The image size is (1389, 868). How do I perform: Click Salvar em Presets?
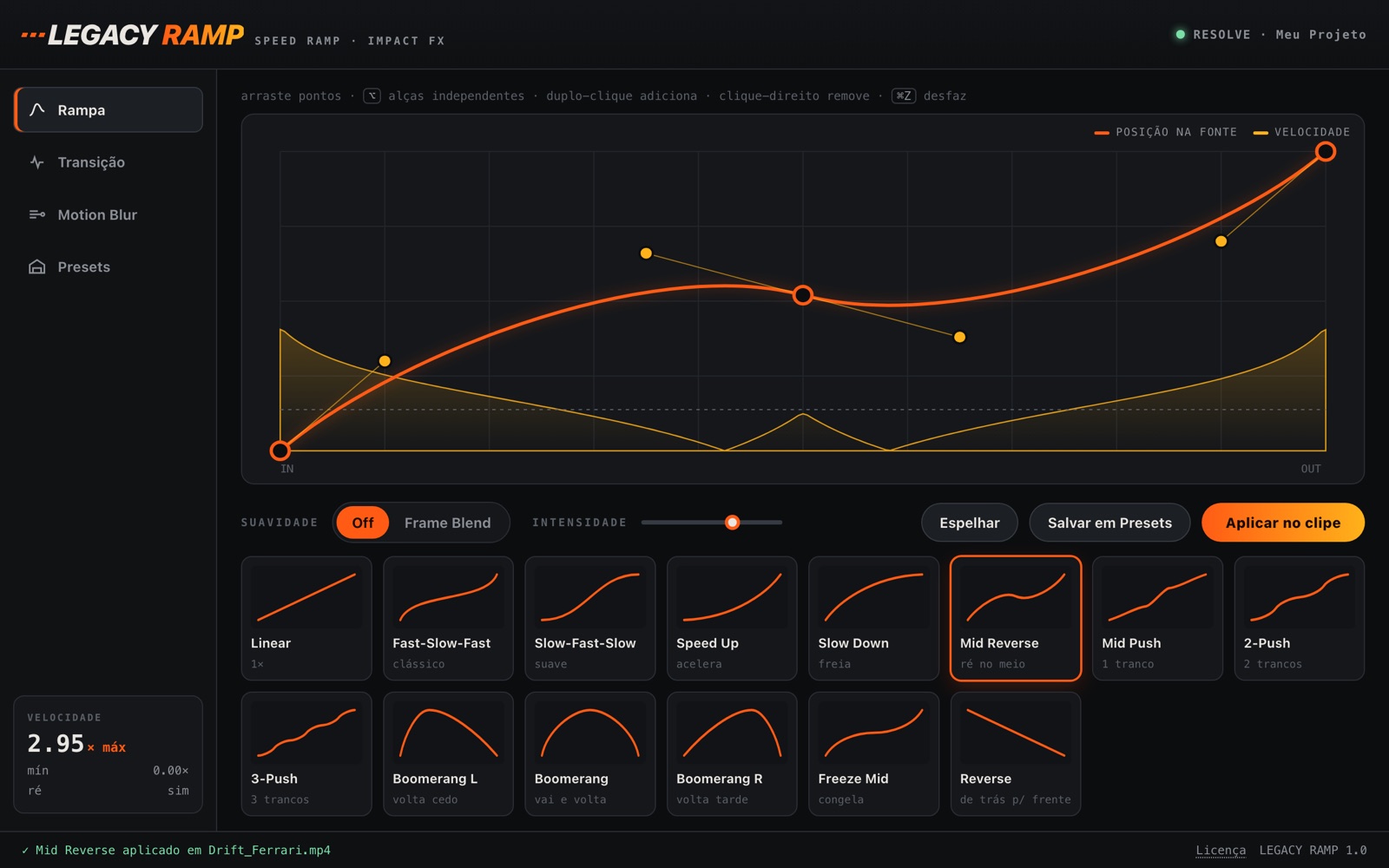pos(1109,523)
